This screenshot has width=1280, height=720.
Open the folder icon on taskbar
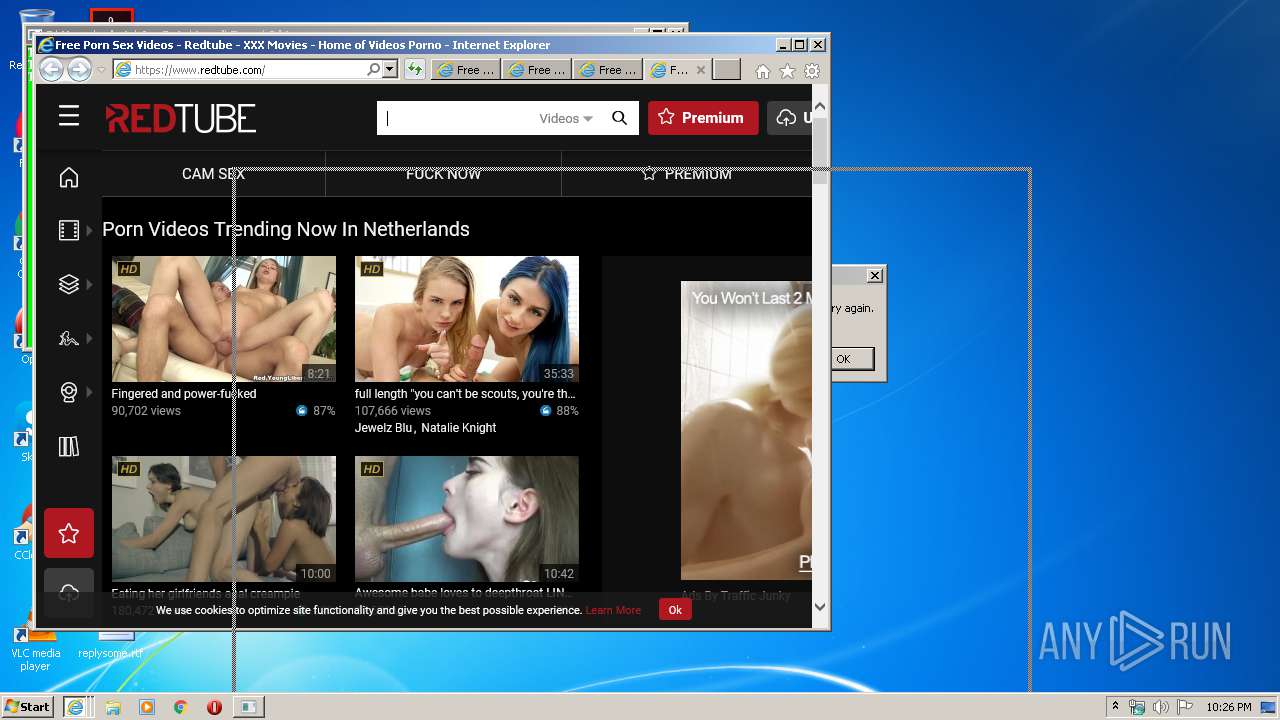[x=113, y=707]
